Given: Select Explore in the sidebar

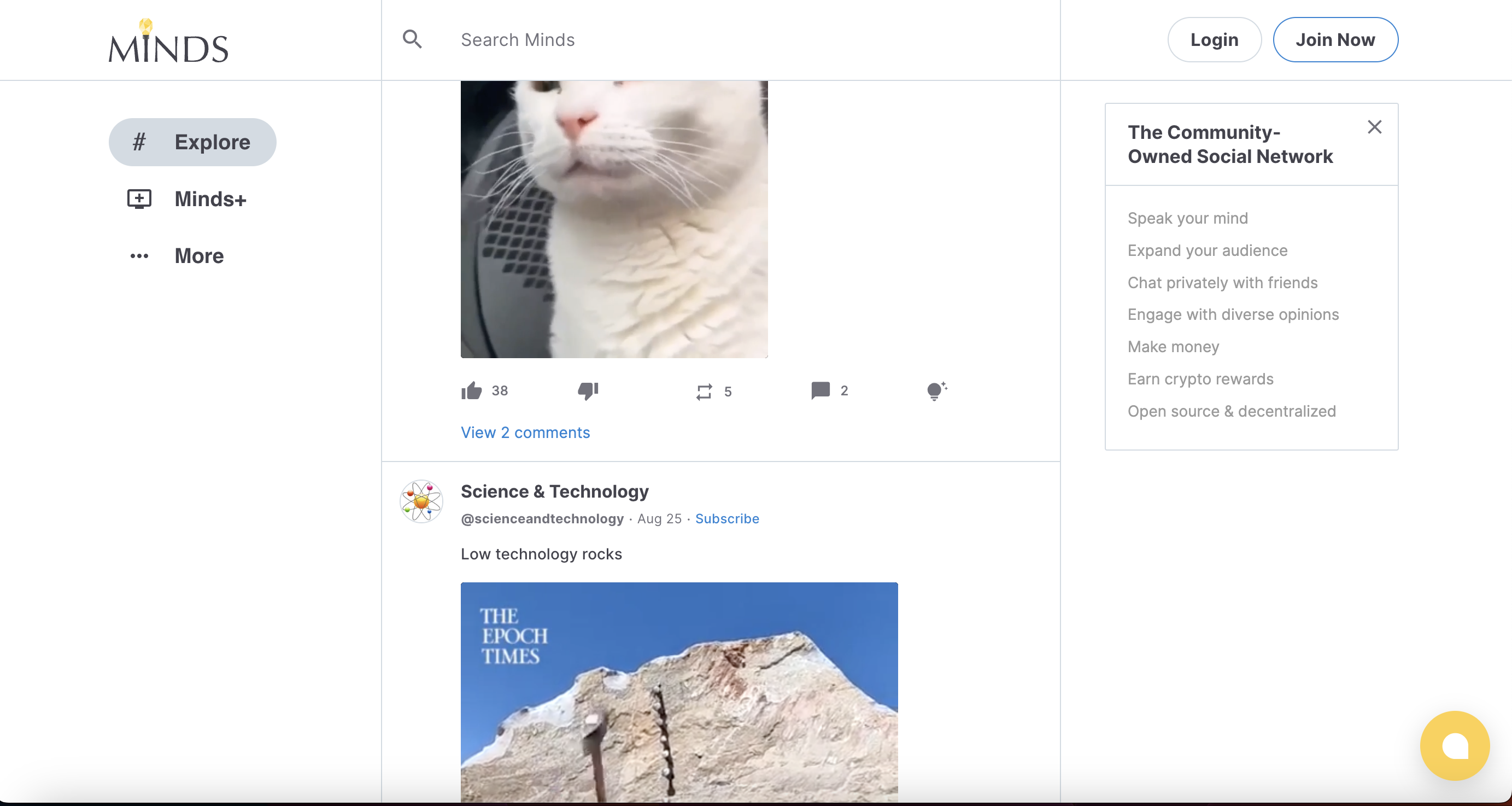Looking at the screenshot, I should 192,142.
